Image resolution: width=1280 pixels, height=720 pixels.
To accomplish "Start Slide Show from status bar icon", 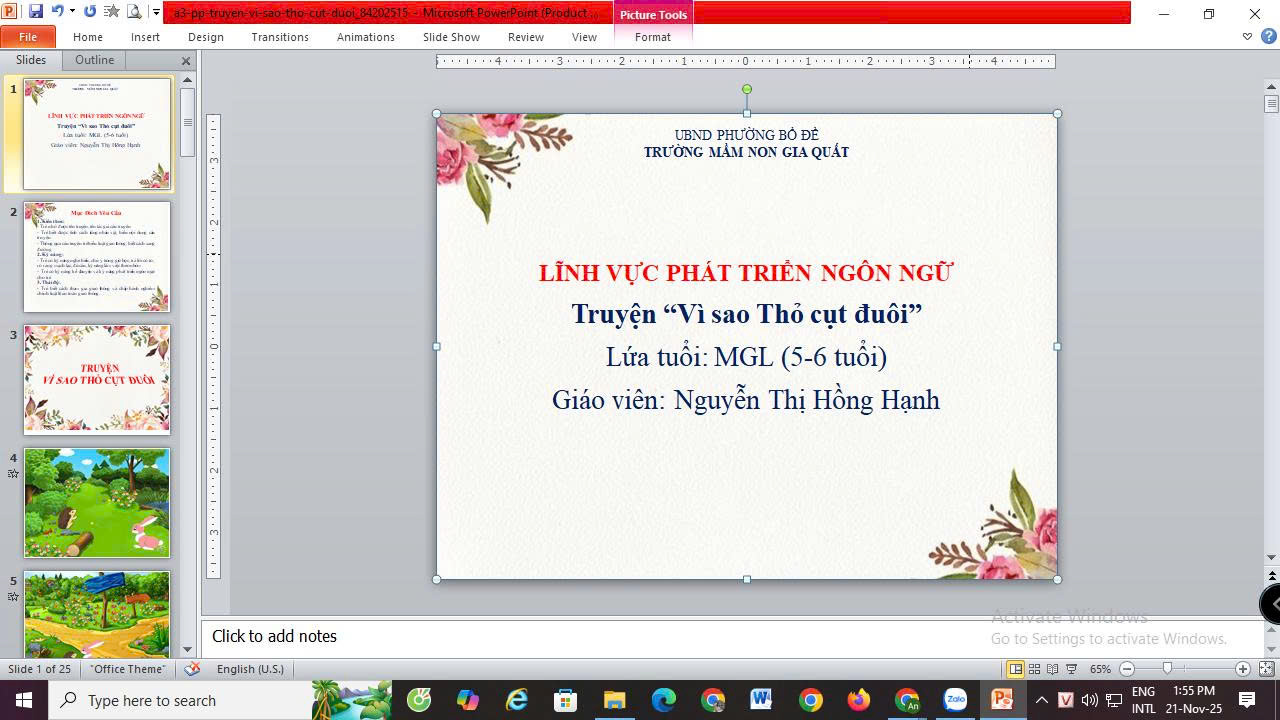I will tap(1071, 669).
